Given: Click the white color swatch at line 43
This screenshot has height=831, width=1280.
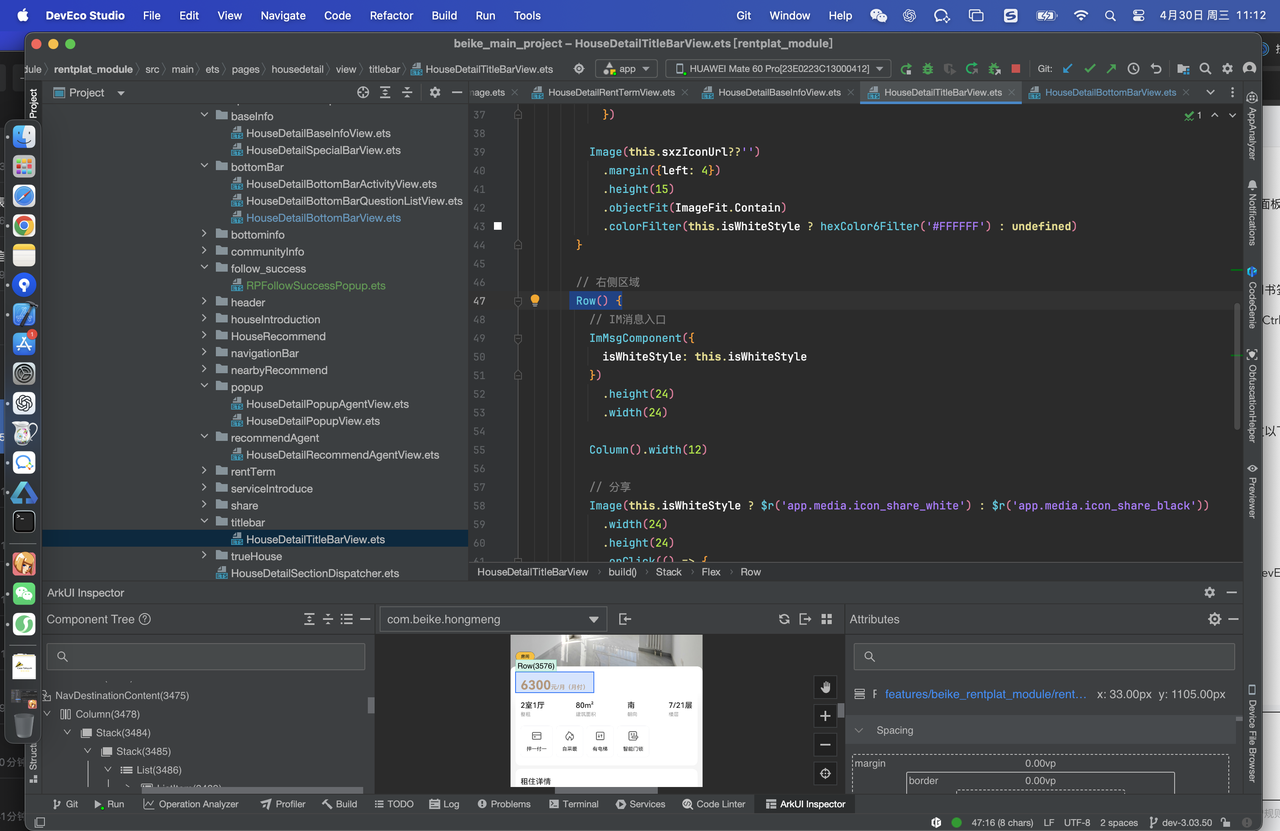Looking at the screenshot, I should click(498, 227).
